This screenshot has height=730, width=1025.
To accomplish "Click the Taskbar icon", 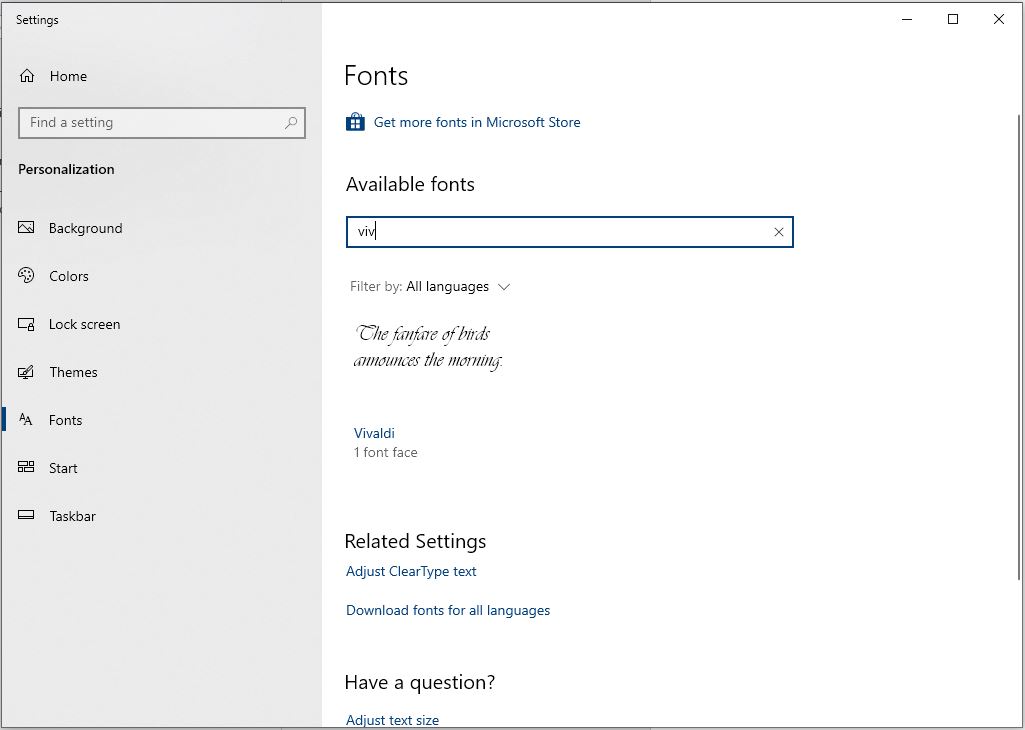I will click(x=27, y=516).
